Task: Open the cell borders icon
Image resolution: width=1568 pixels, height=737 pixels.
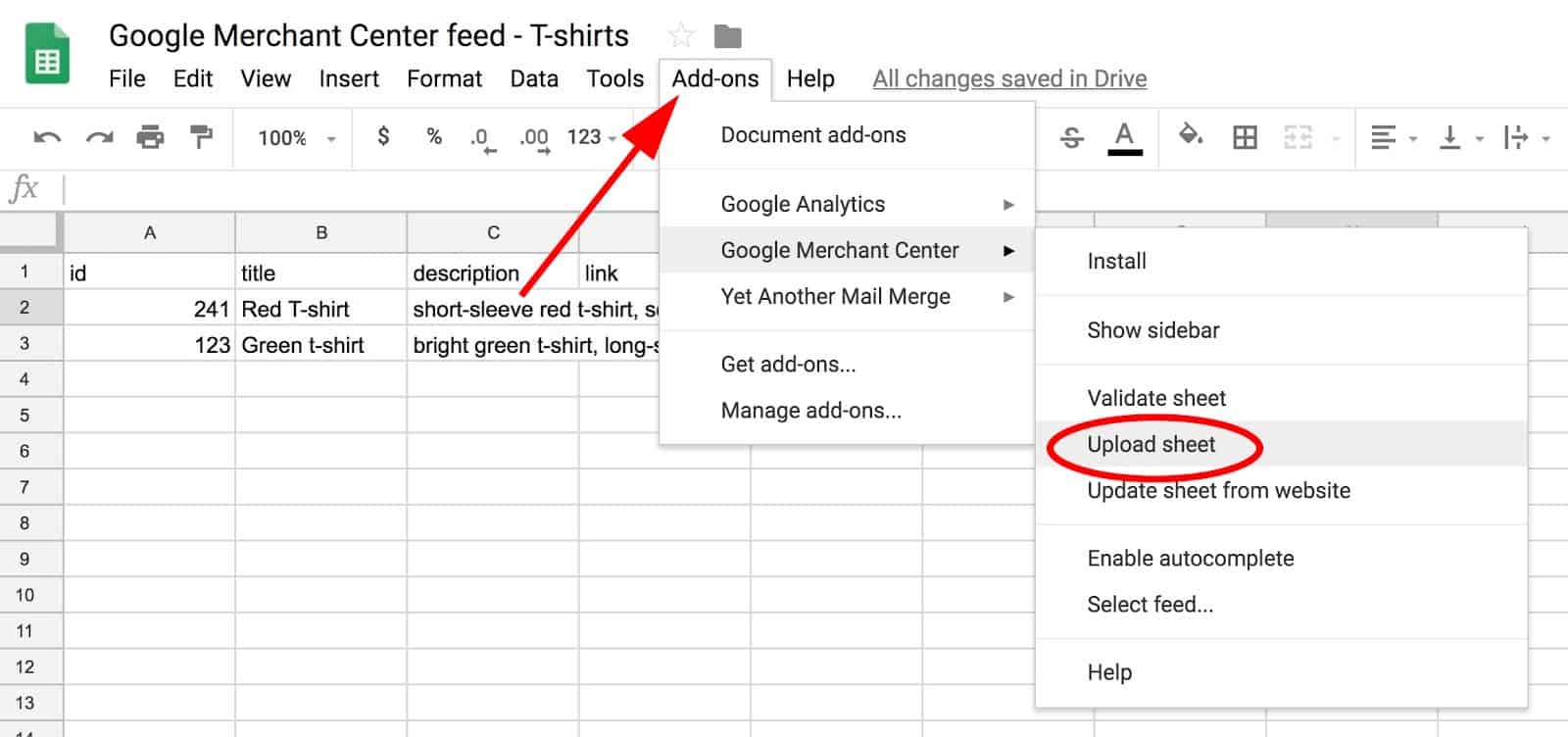Action: 1245,137
